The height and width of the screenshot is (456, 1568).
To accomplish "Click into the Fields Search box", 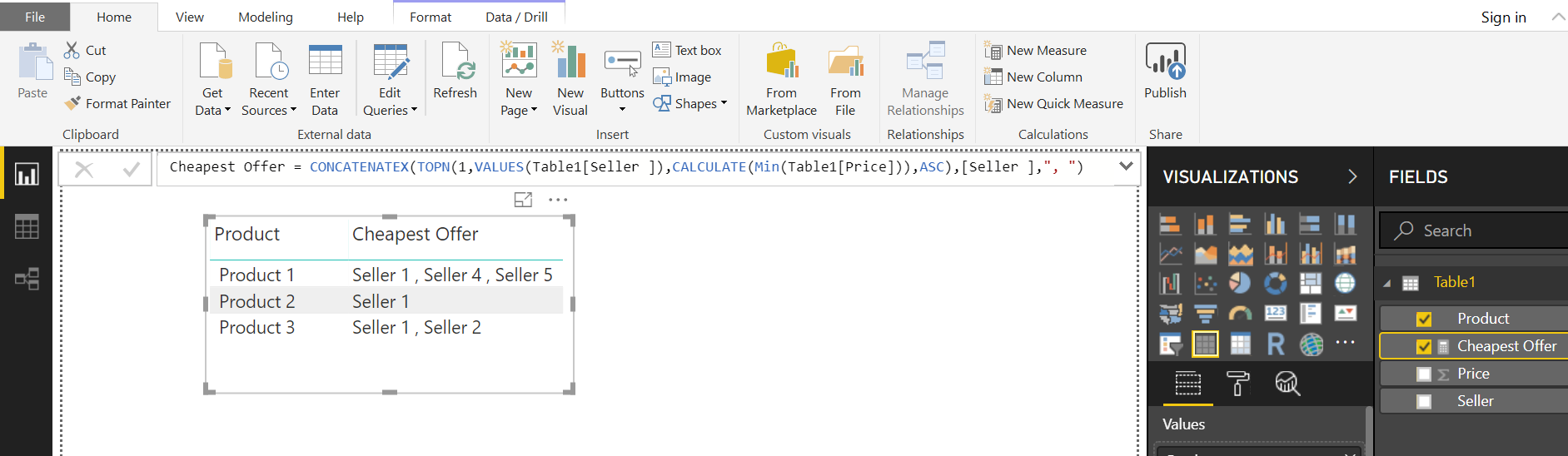I will (x=1474, y=230).
